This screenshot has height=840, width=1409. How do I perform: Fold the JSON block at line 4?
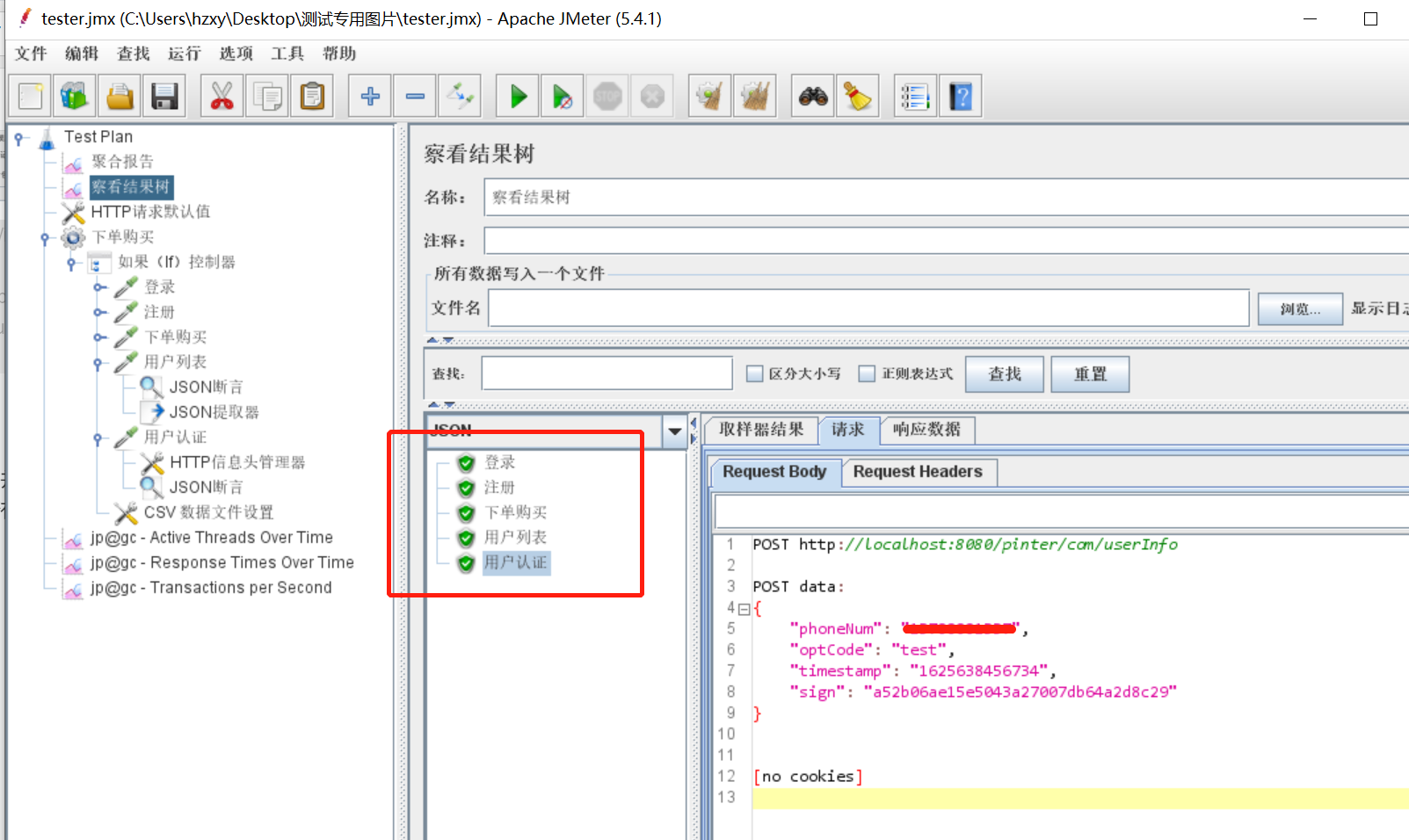(744, 608)
